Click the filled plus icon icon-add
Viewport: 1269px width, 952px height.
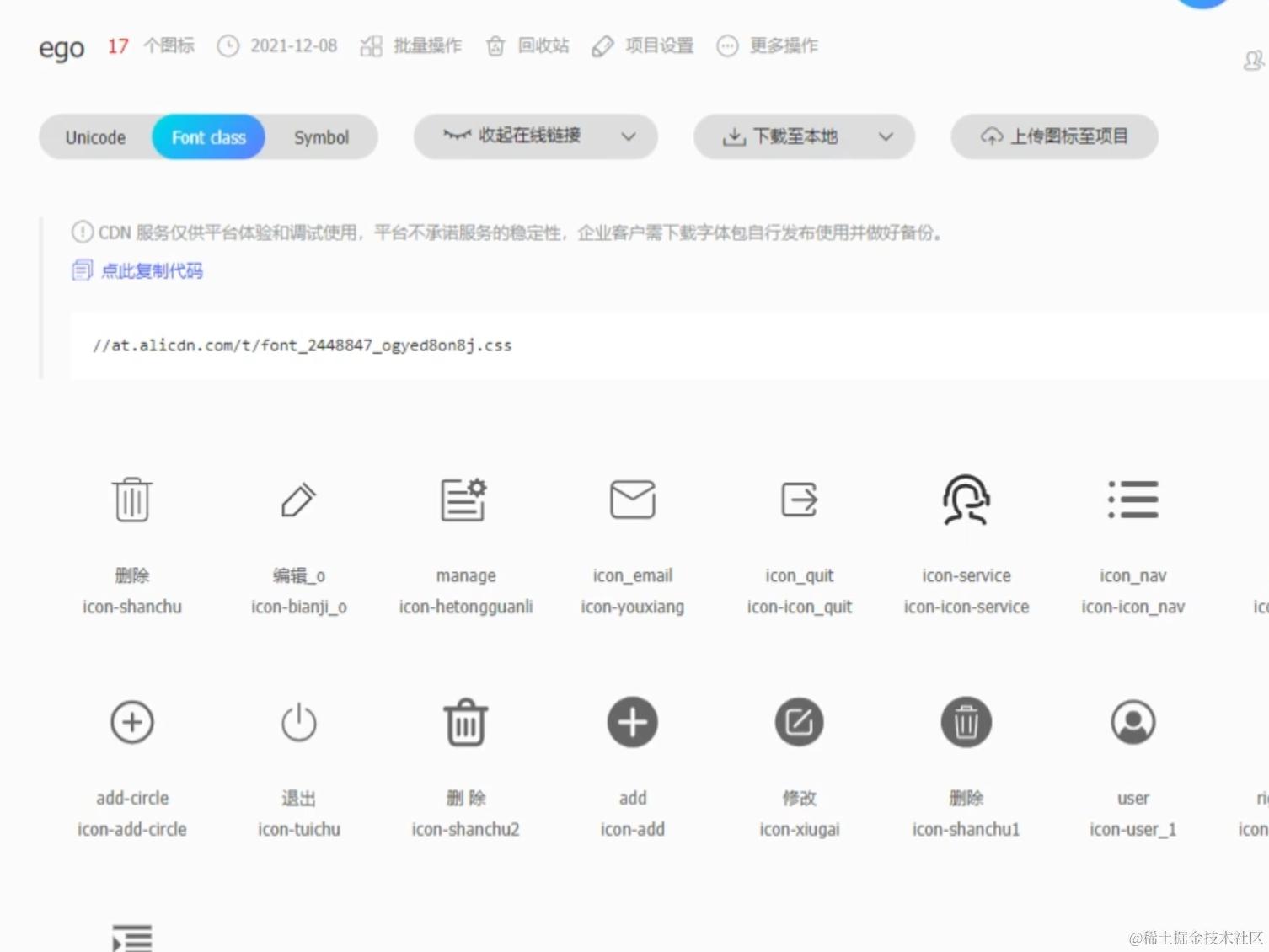(x=633, y=722)
